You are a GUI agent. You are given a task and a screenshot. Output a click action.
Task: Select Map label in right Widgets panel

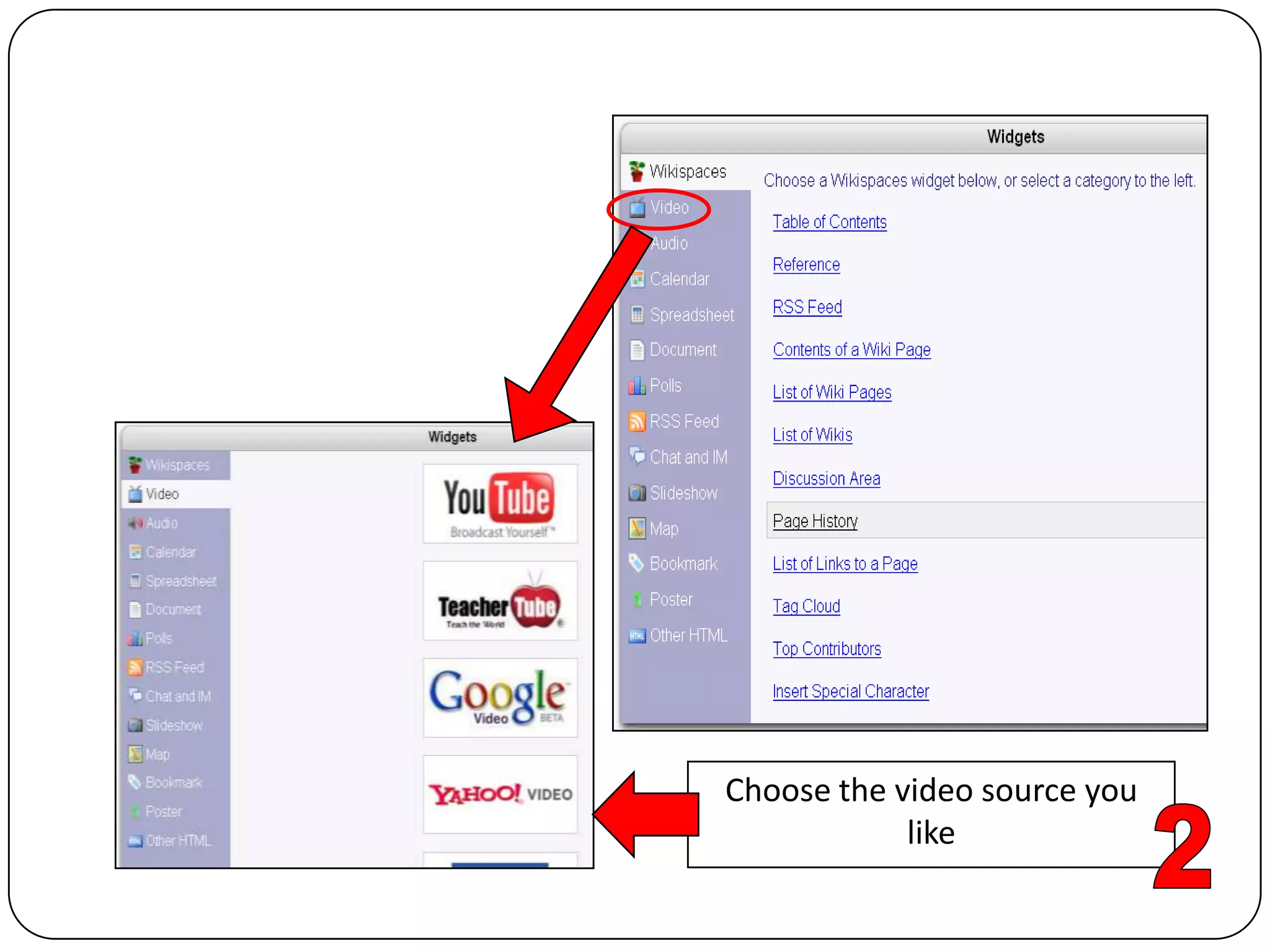click(x=664, y=529)
